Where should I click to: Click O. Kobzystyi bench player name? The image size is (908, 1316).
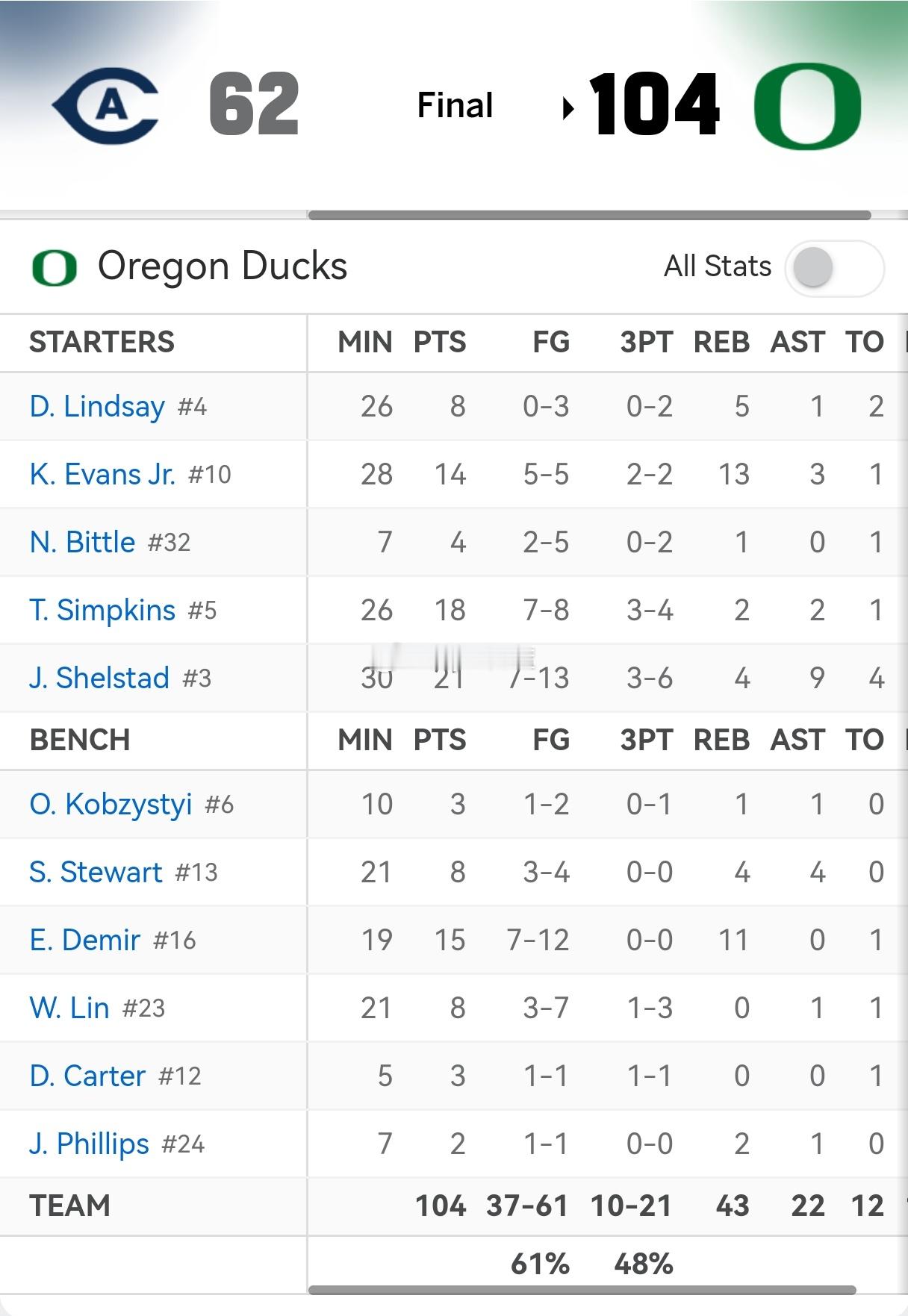pyautogui.click(x=111, y=805)
